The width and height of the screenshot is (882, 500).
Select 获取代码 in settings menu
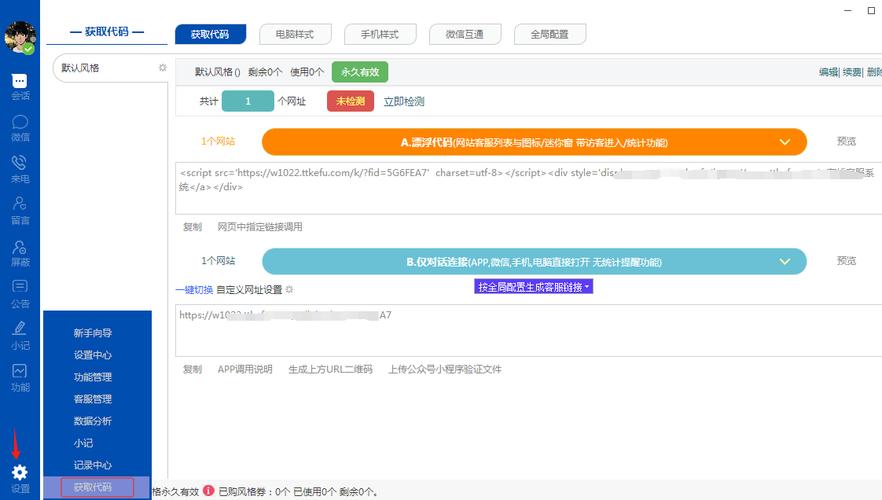tap(97, 487)
